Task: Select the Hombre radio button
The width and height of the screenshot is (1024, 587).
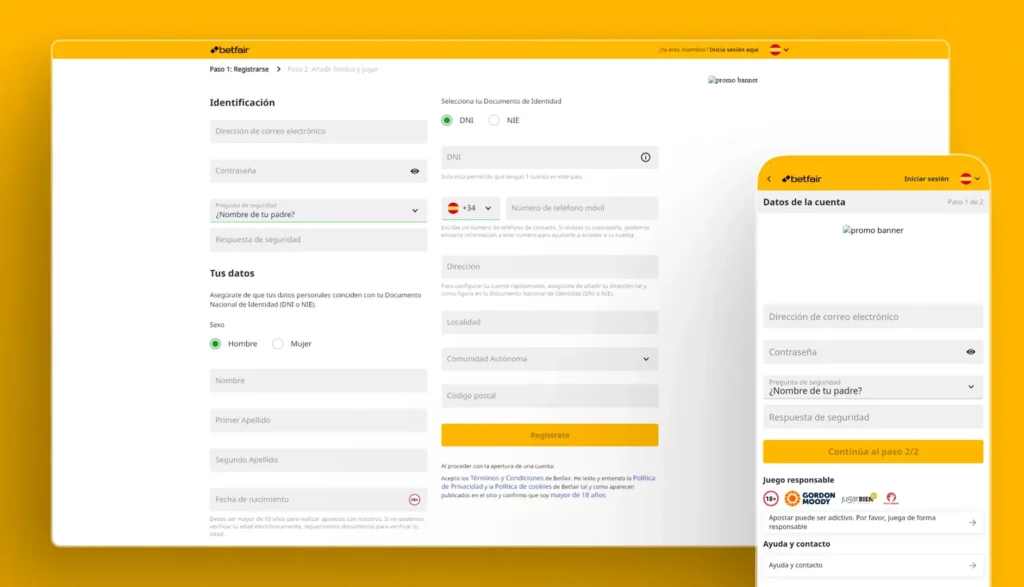Action: [216, 343]
